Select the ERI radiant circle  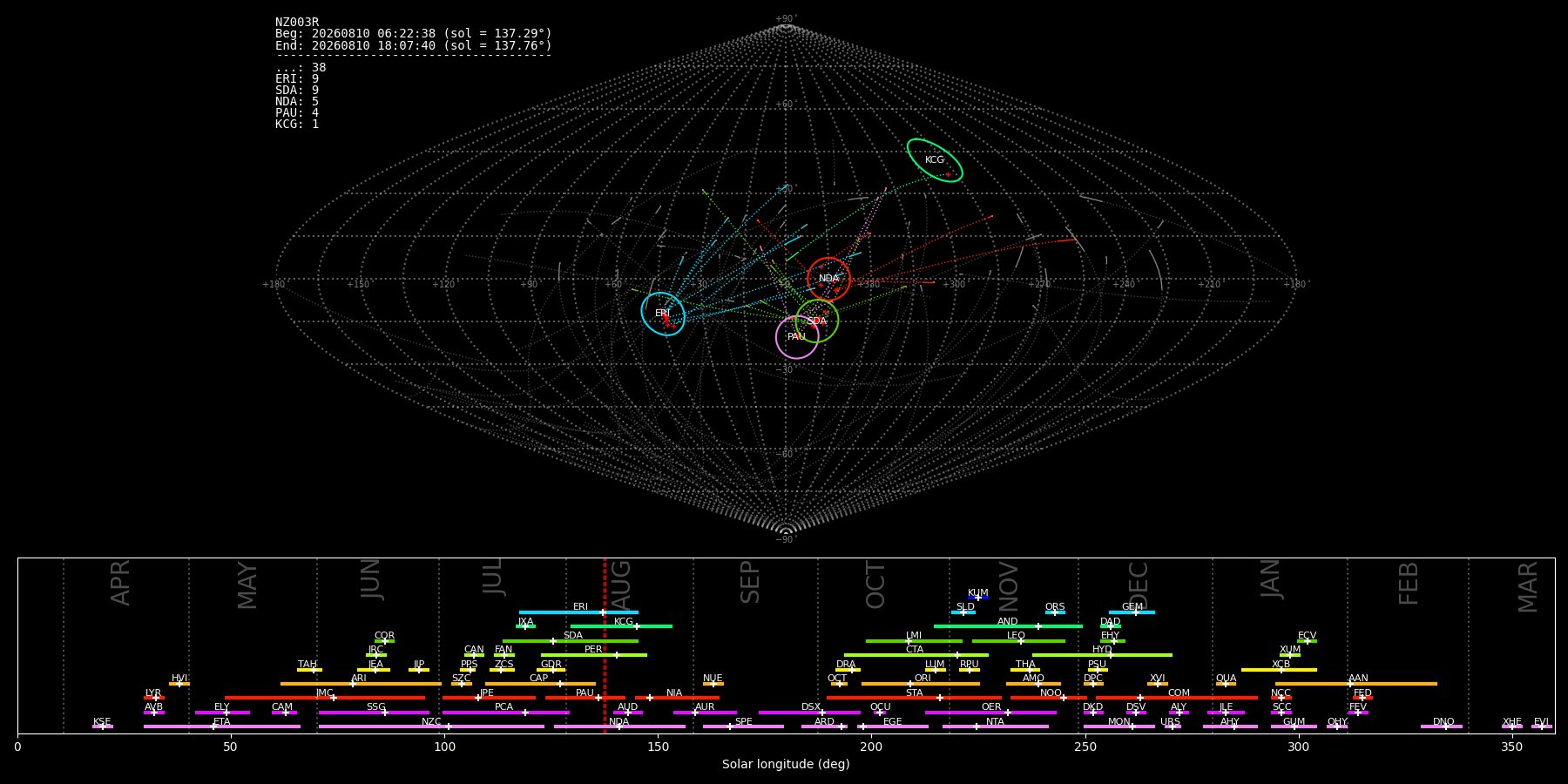point(663,314)
